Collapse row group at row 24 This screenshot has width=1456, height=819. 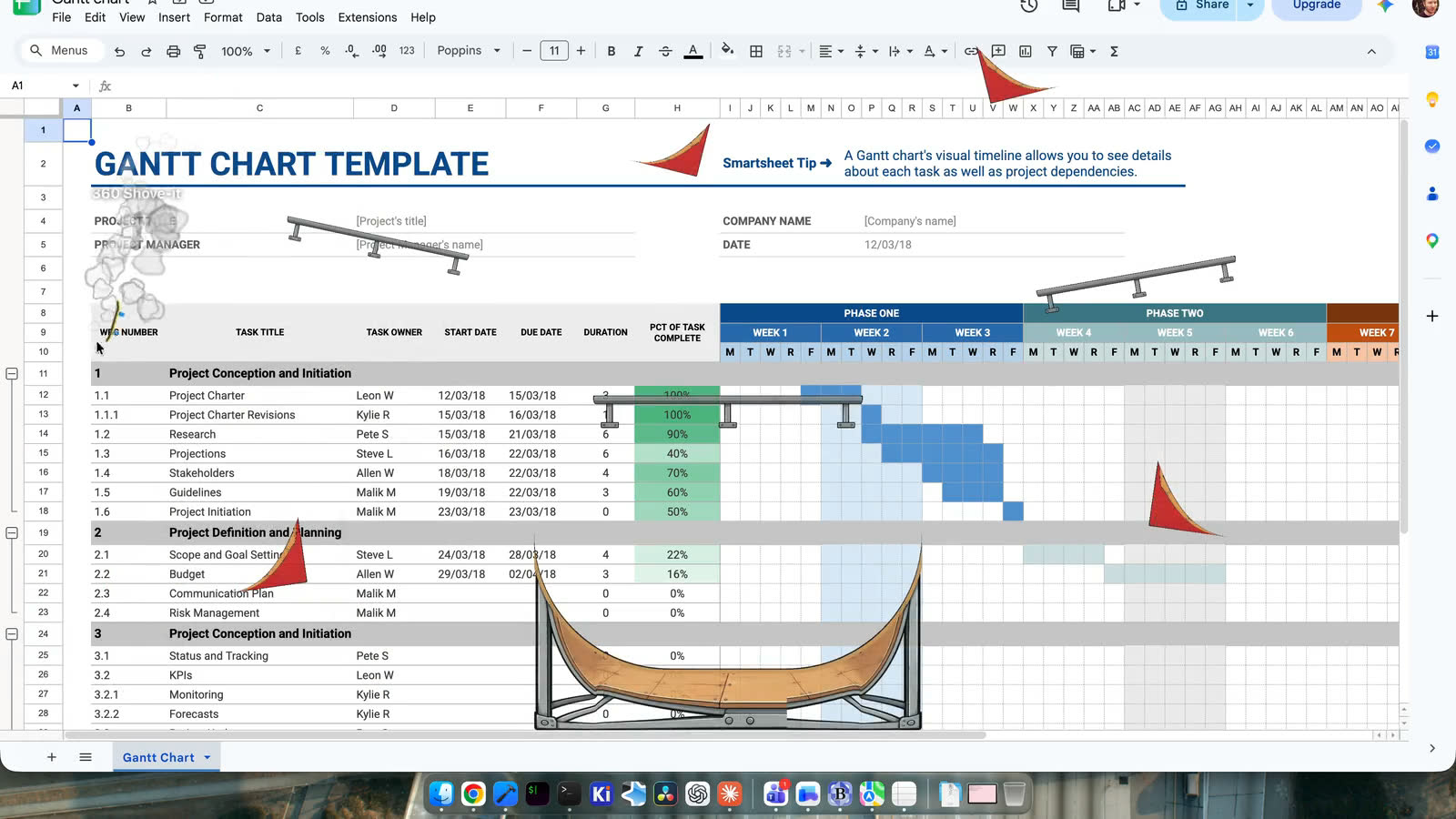[x=12, y=633]
